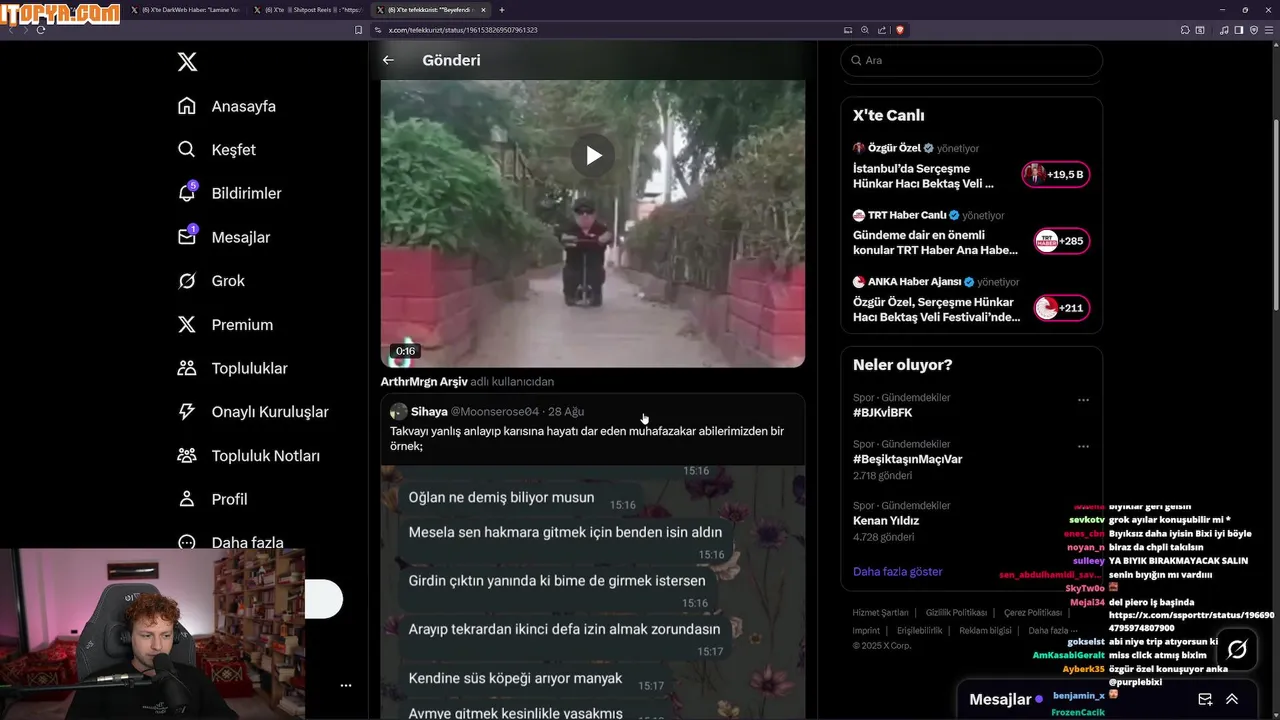This screenshot has height=720, width=1280.
Task: Click the bookmark icon in the address bar
Action: [359, 30]
